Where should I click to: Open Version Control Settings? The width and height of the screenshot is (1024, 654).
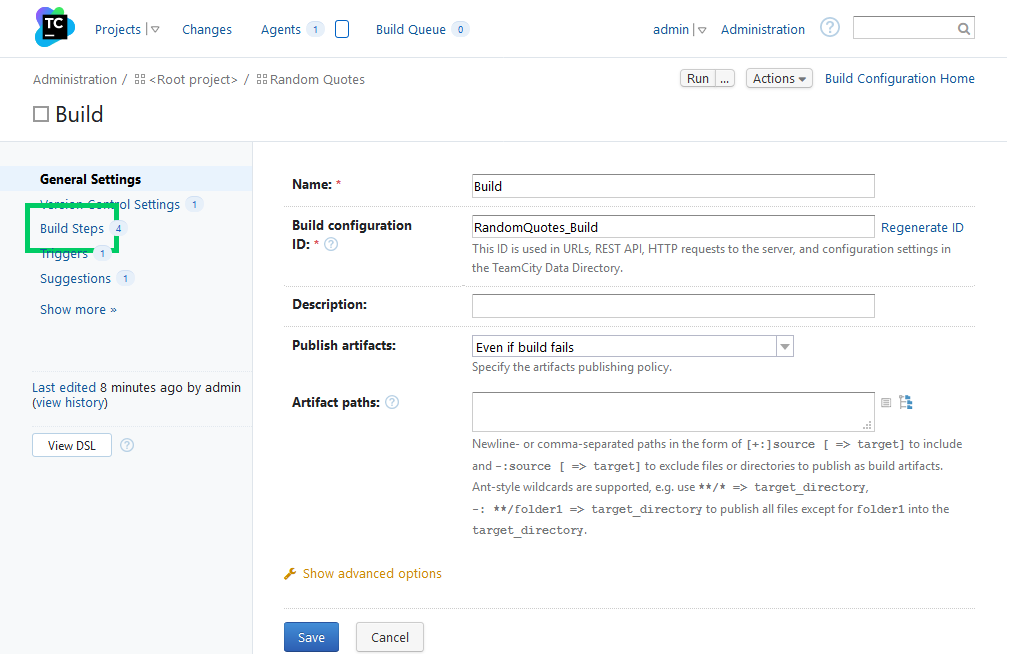[110, 204]
